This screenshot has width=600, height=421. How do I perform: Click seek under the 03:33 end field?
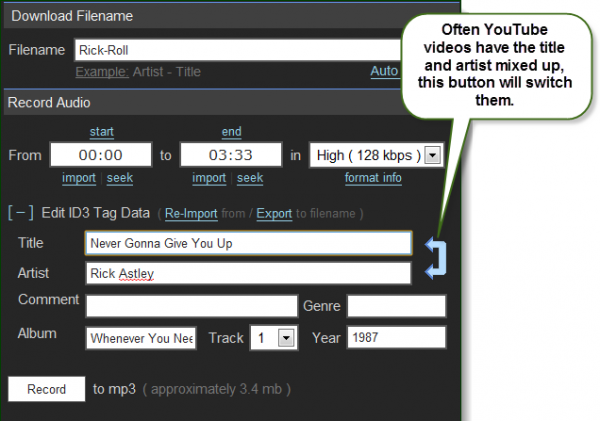pyautogui.click(x=250, y=178)
